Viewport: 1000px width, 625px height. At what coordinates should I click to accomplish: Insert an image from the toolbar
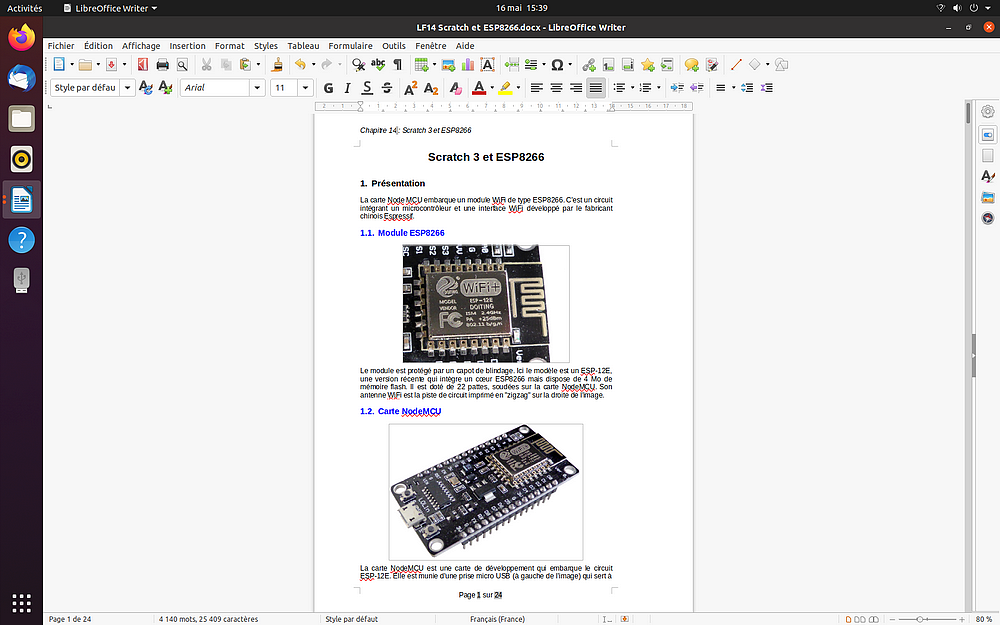point(448,64)
